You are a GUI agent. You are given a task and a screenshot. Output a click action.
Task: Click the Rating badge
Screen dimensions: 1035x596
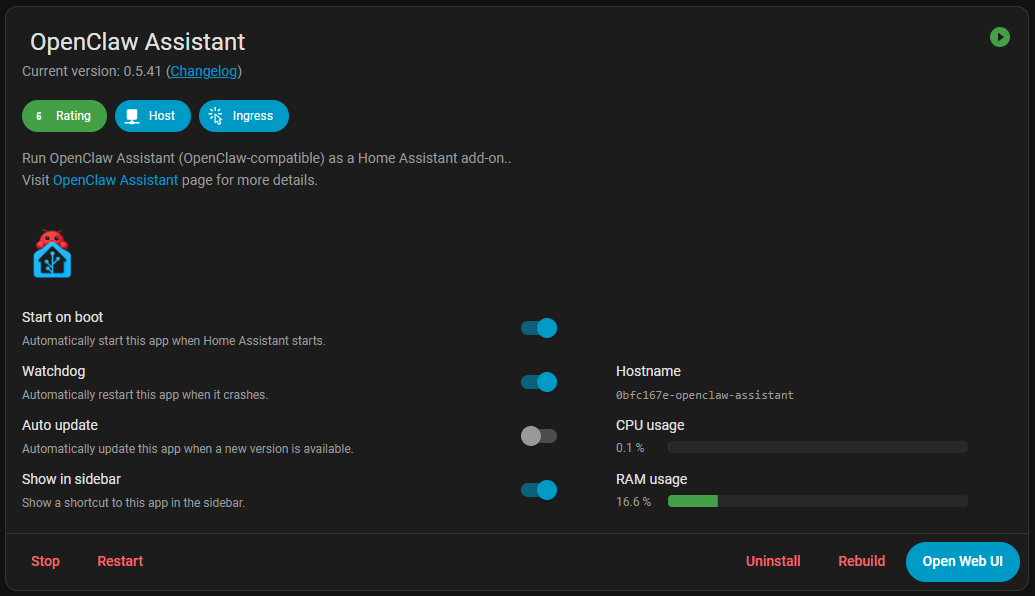(x=64, y=116)
